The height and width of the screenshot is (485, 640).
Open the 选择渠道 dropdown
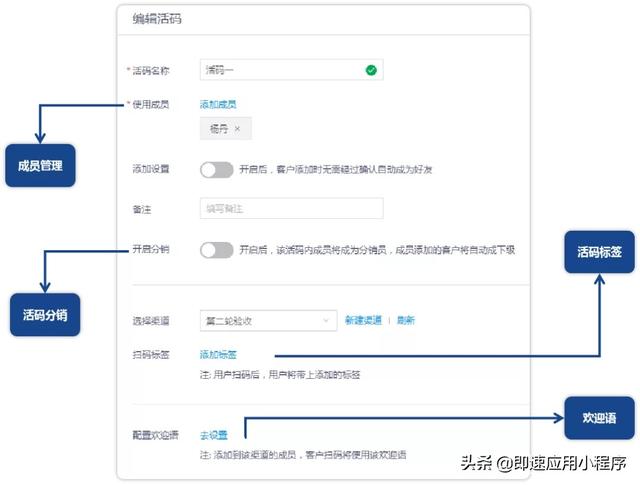pyautogui.click(x=268, y=320)
